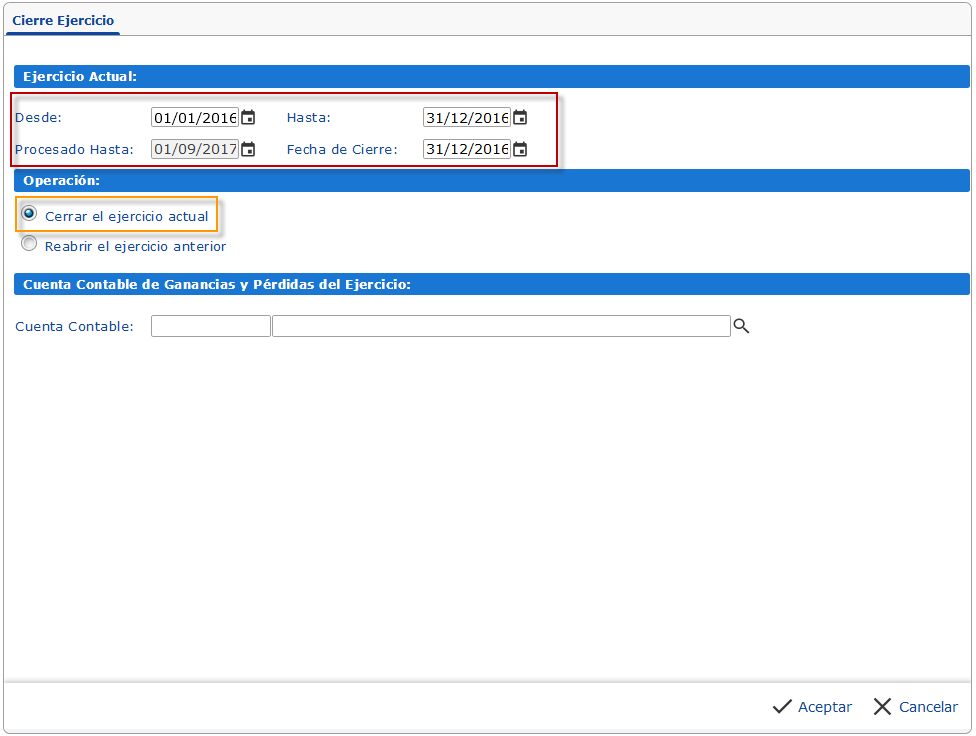Choose 'Reabrir el ejercicio anterior' radio option
The height and width of the screenshot is (736, 976).
pyautogui.click(x=29, y=244)
